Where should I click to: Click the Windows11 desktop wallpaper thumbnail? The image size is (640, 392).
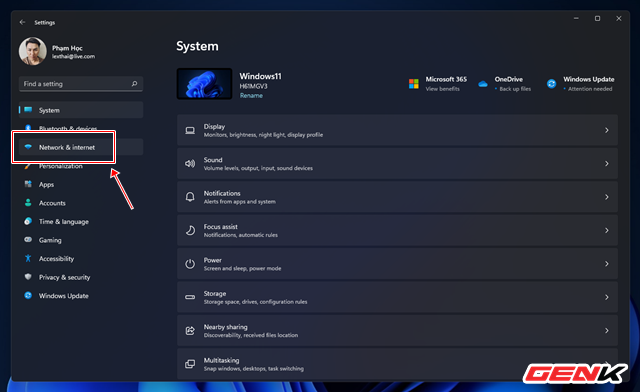pyautogui.click(x=204, y=84)
